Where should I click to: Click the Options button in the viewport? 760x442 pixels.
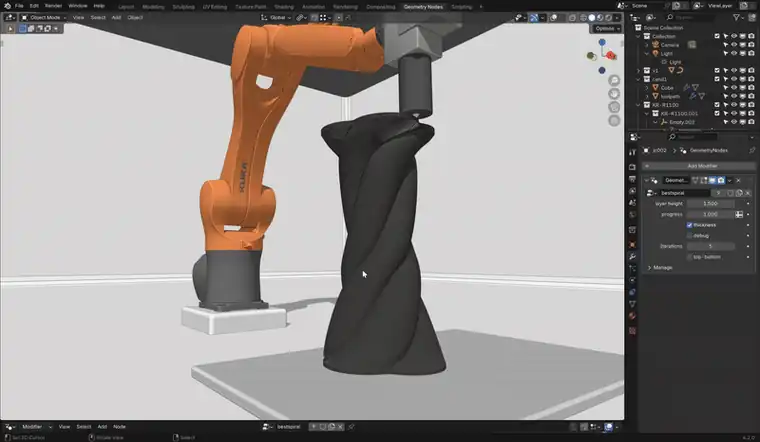coord(606,29)
